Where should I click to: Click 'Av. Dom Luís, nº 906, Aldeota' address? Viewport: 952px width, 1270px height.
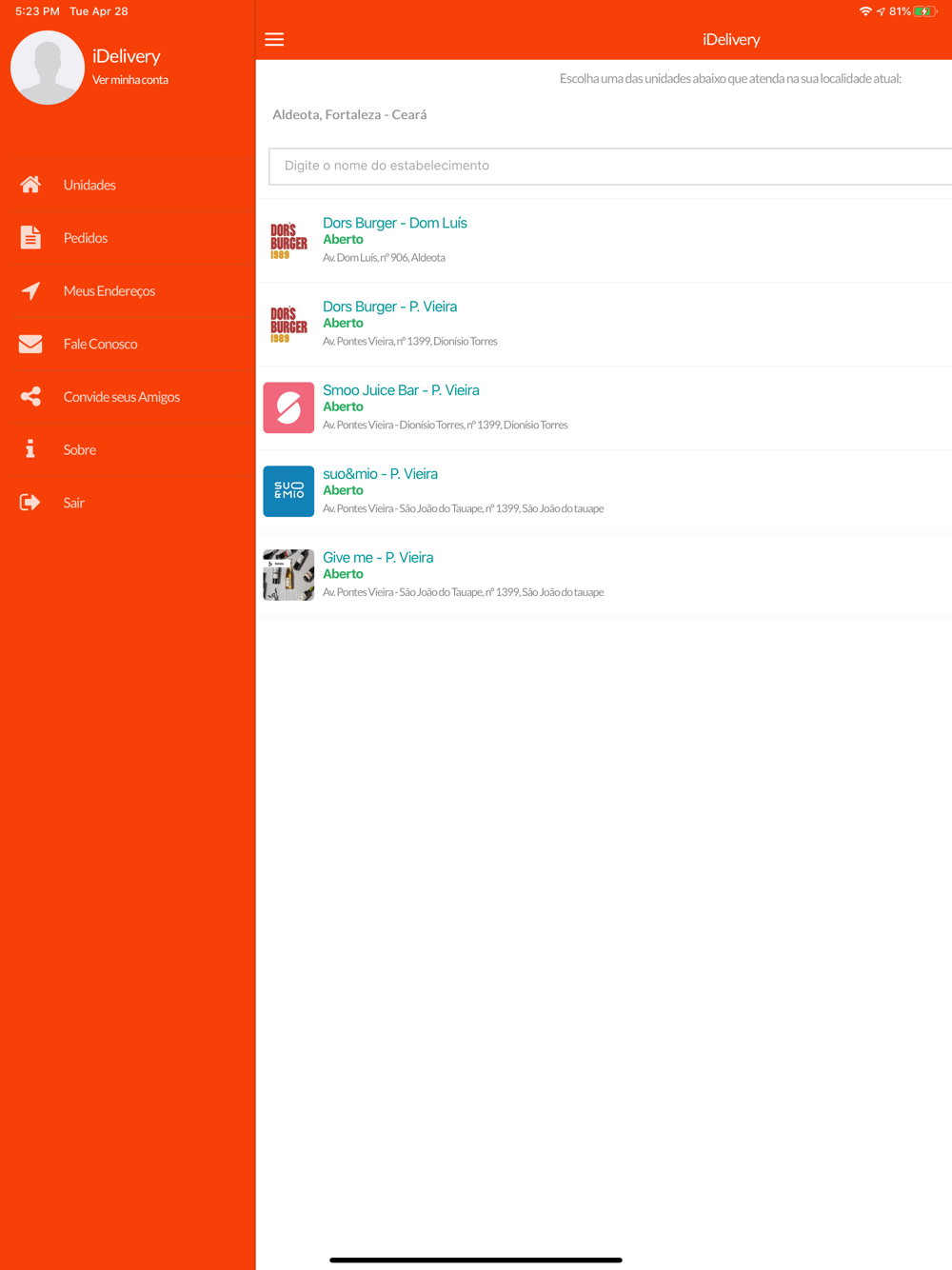(x=384, y=258)
